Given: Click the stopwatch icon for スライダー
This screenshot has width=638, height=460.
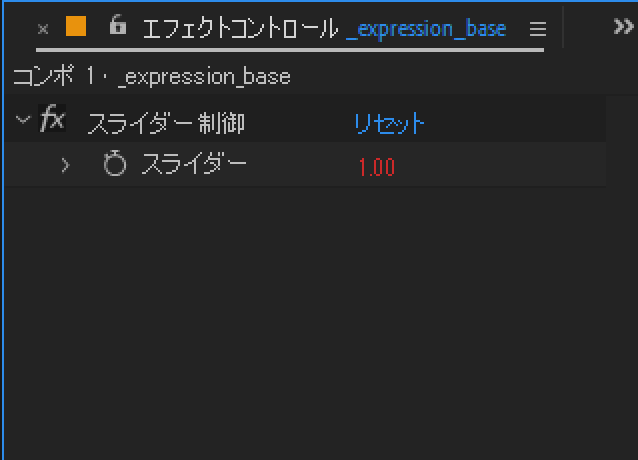Looking at the screenshot, I should 115,165.
